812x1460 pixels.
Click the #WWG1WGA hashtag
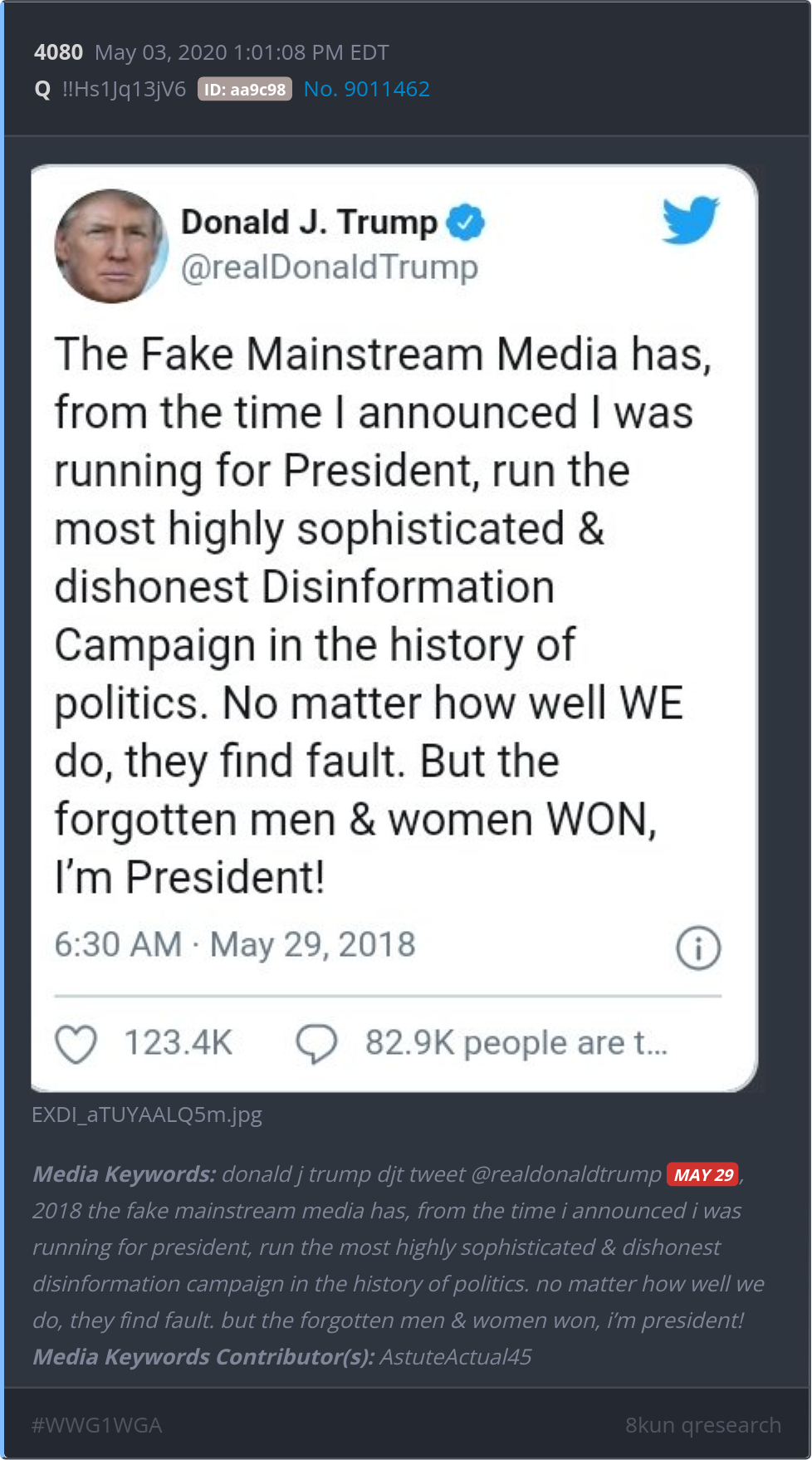pos(96,1425)
